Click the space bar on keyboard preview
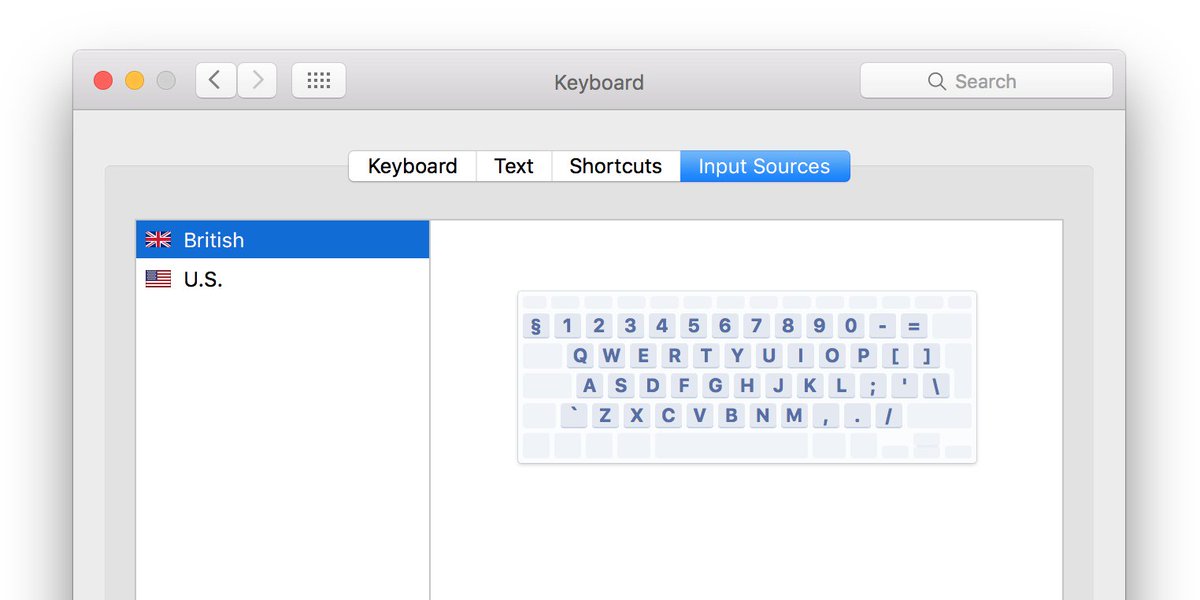The image size is (1200, 600). coord(731,446)
